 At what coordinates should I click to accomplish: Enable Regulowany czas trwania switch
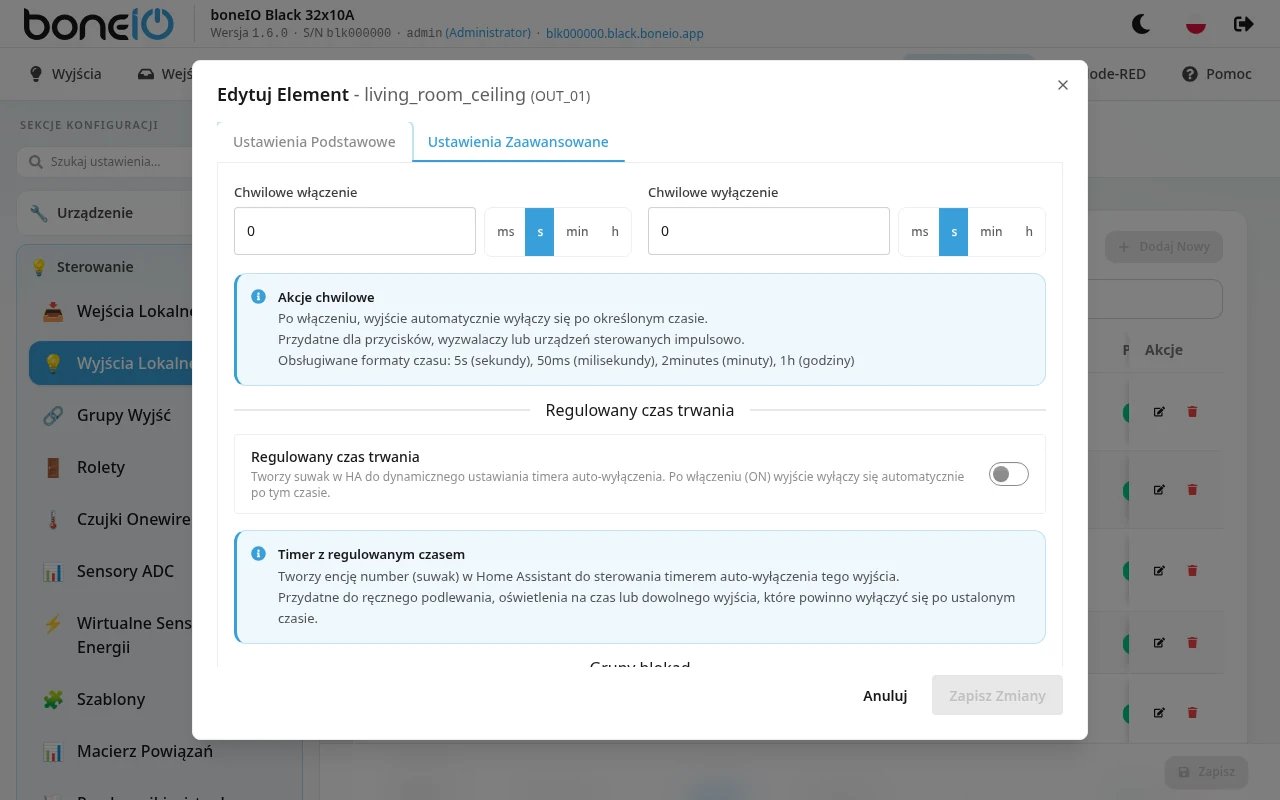coord(1008,475)
